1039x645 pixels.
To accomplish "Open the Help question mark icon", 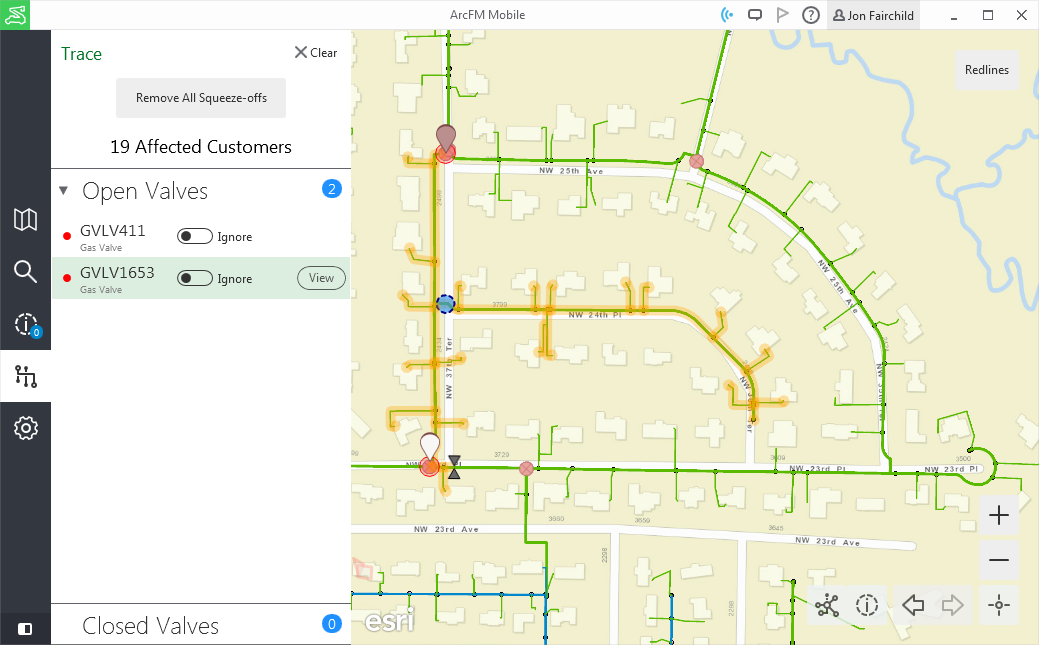I will (810, 15).
